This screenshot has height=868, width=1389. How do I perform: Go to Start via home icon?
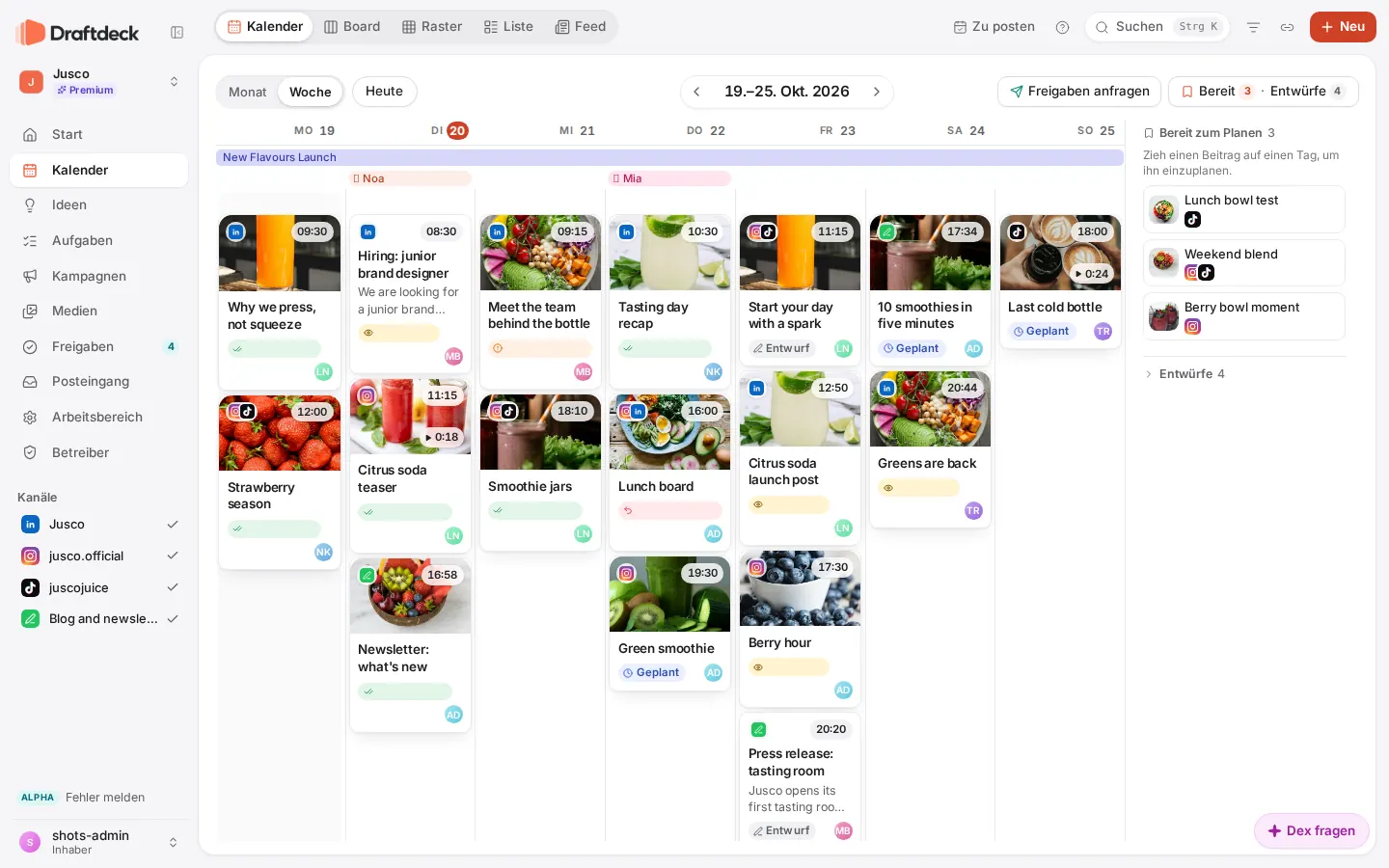pyautogui.click(x=30, y=135)
